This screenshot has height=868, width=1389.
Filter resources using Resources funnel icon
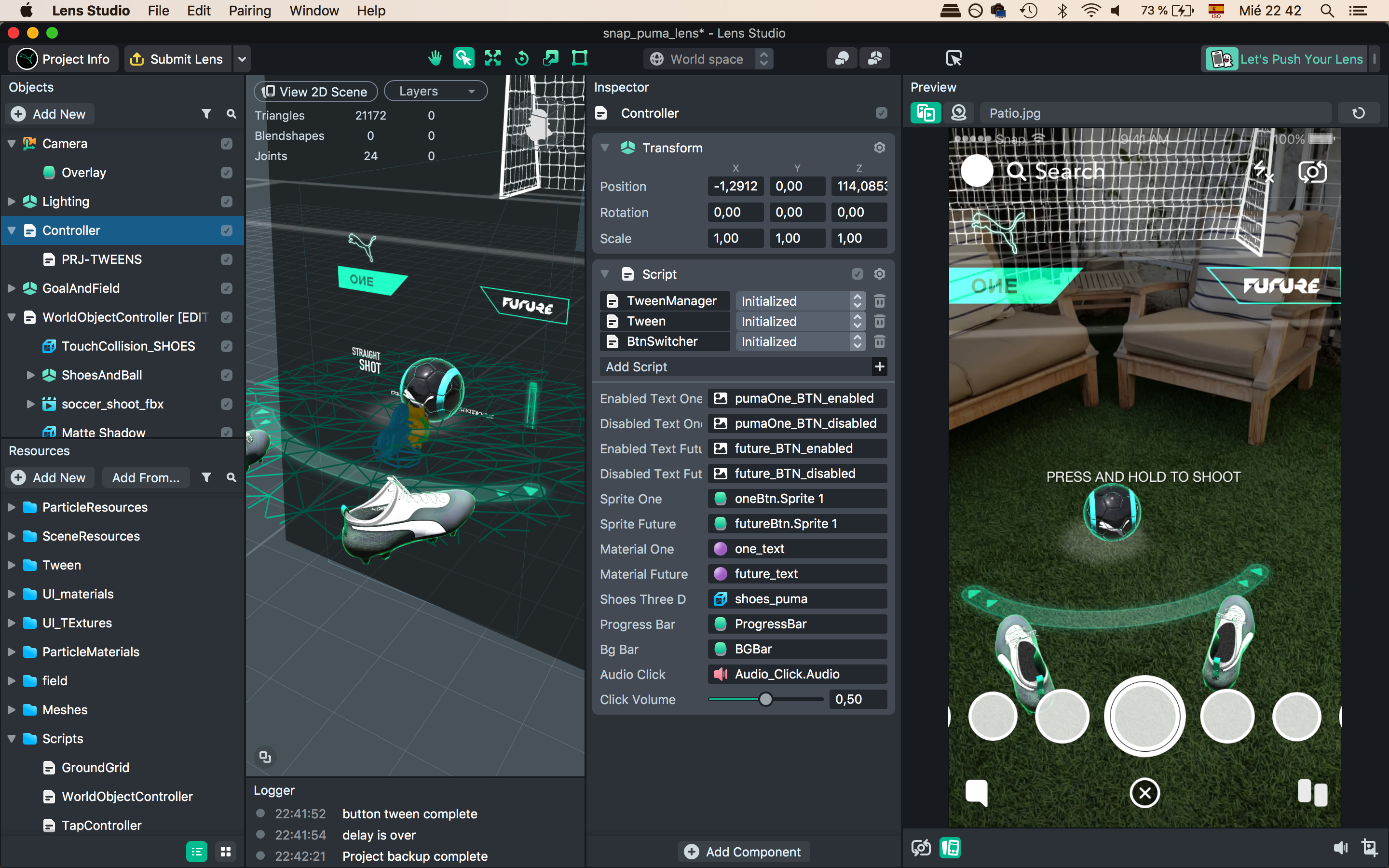coord(206,477)
